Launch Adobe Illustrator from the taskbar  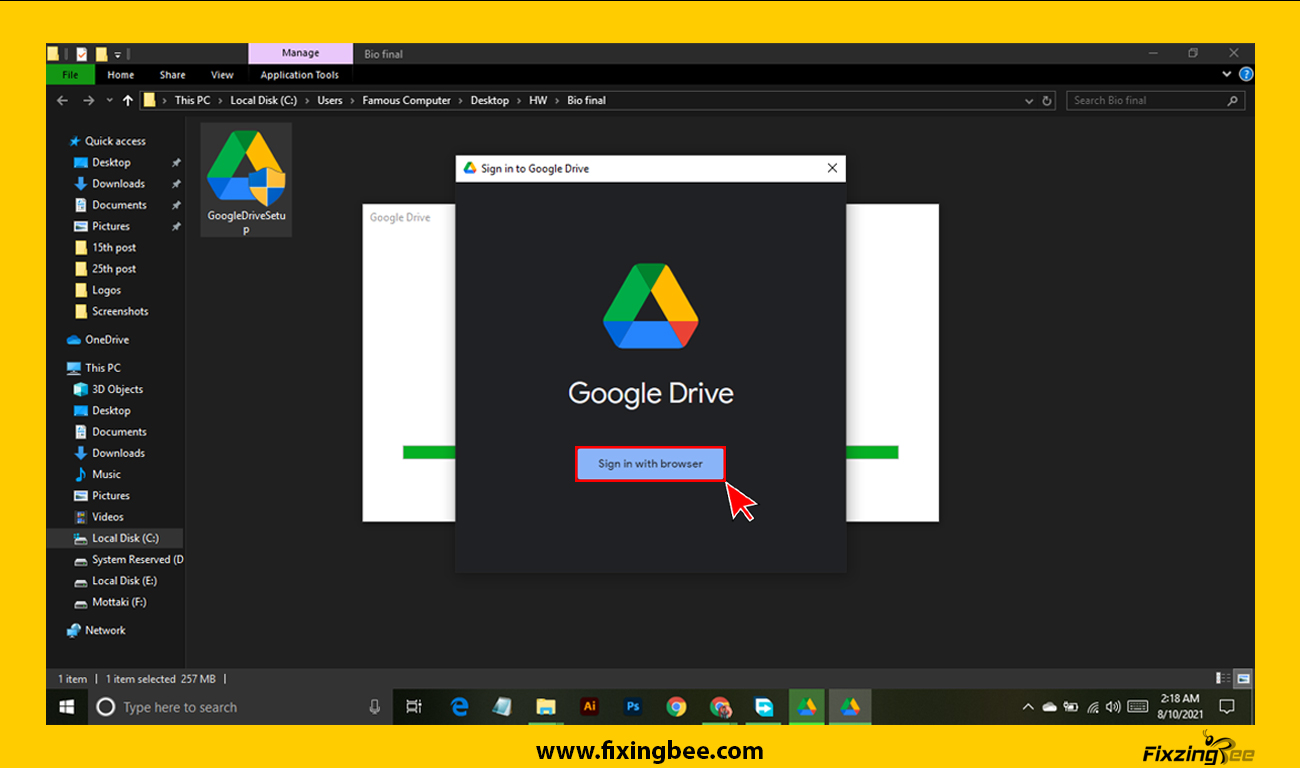590,707
